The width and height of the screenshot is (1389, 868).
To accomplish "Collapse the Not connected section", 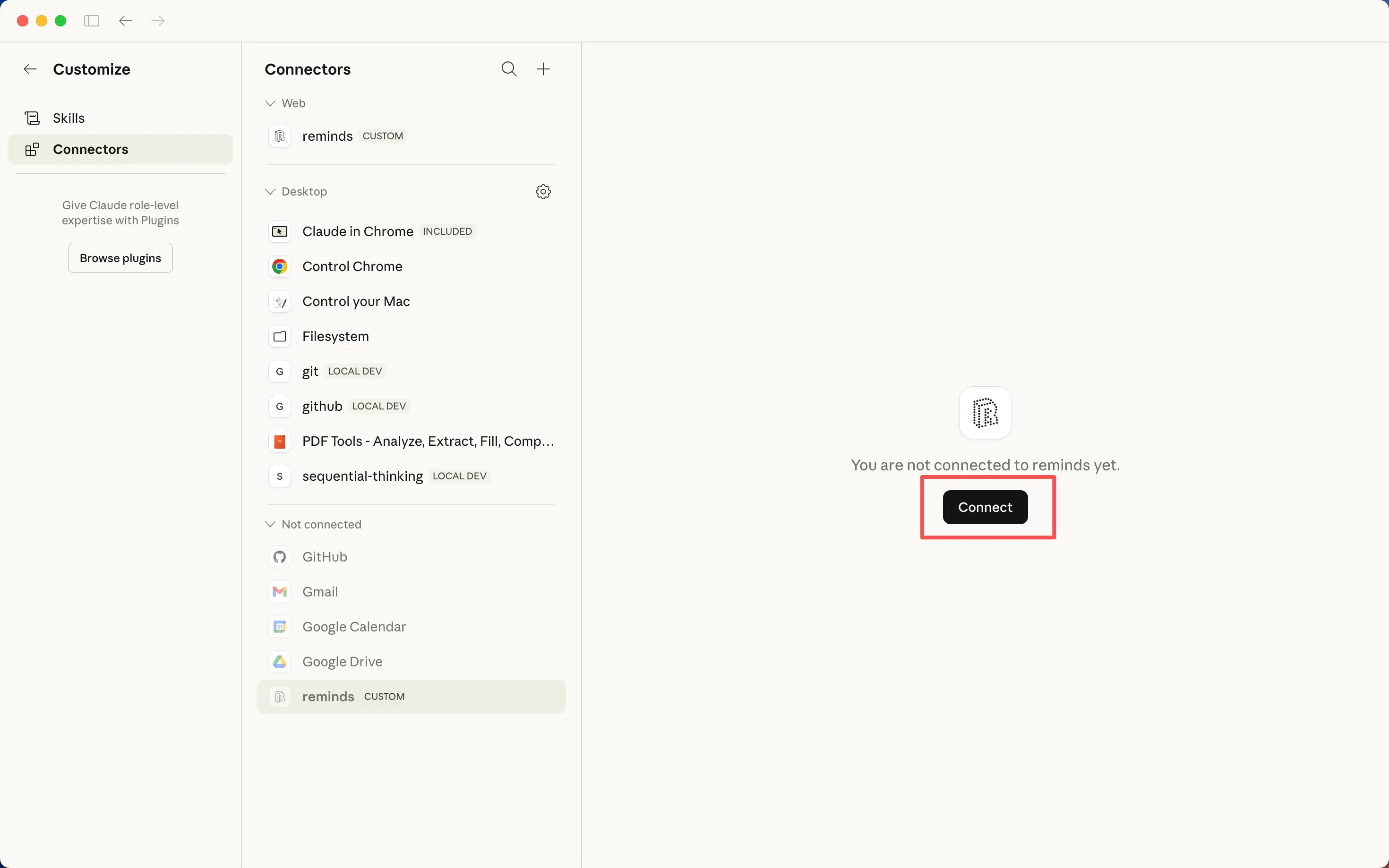I will [270, 524].
